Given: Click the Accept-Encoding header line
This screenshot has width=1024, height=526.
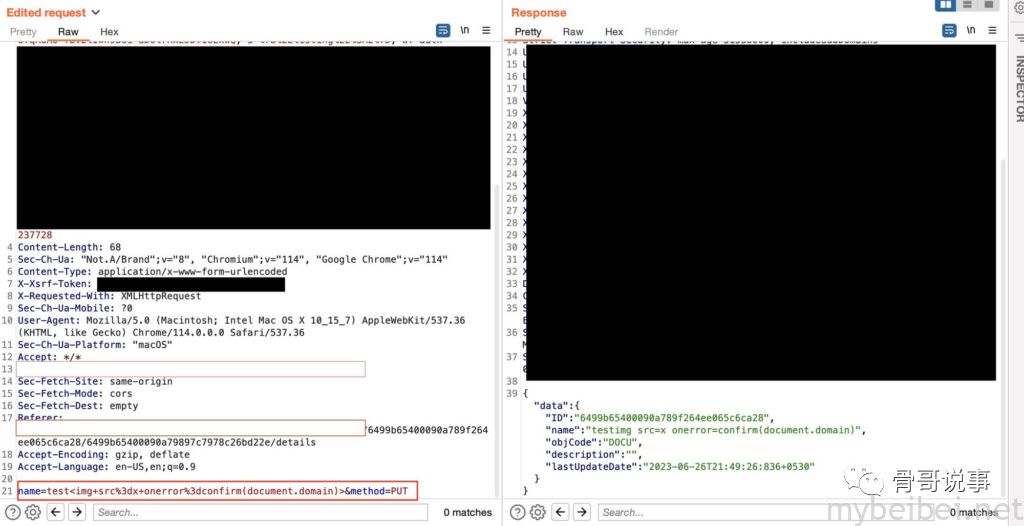Looking at the screenshot, I should coord(103,455).
